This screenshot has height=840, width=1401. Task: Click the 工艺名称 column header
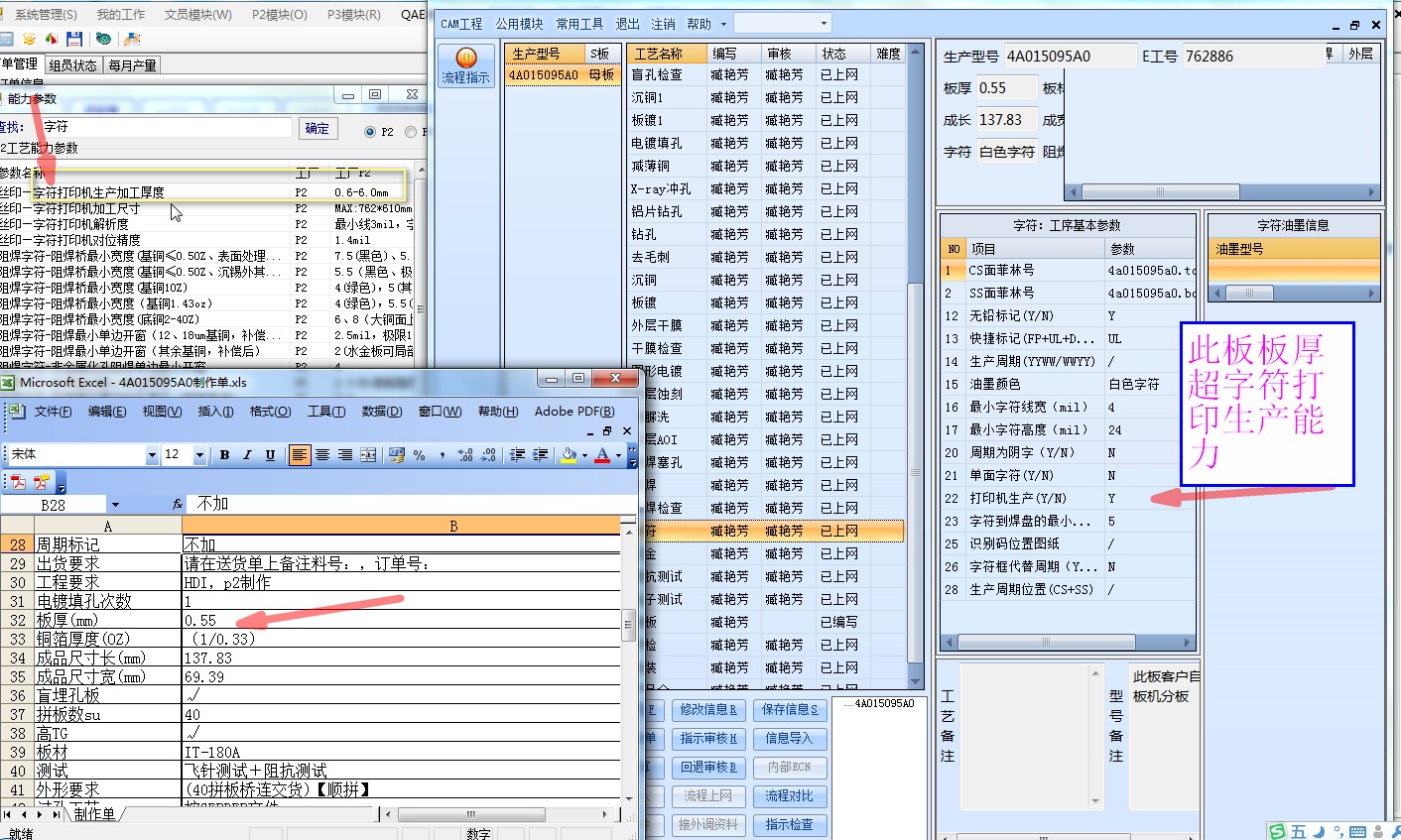tap(667, 54)
